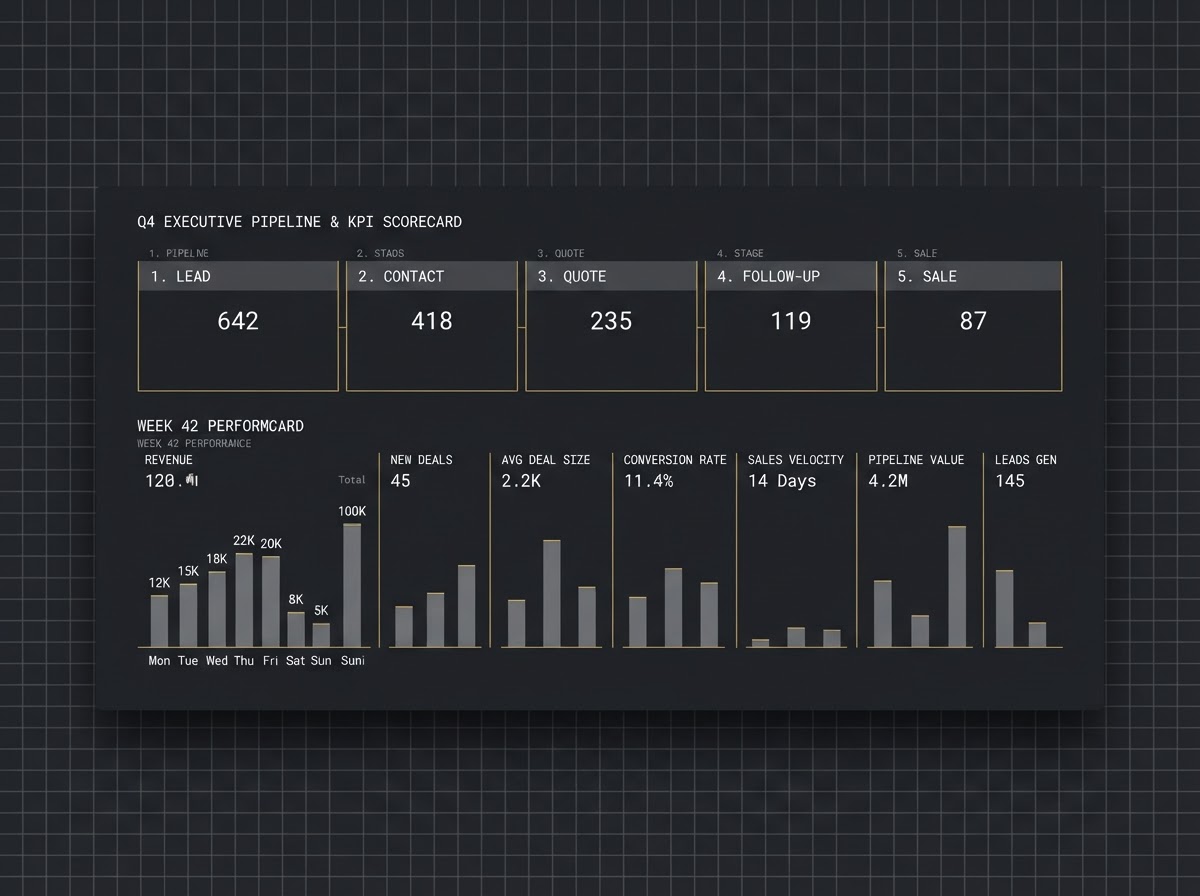The width and height of the screenshot is (1200, 896).
Task: Click the "WEEK 42 PERFORMCARD" heading
Action: point(220,426)
